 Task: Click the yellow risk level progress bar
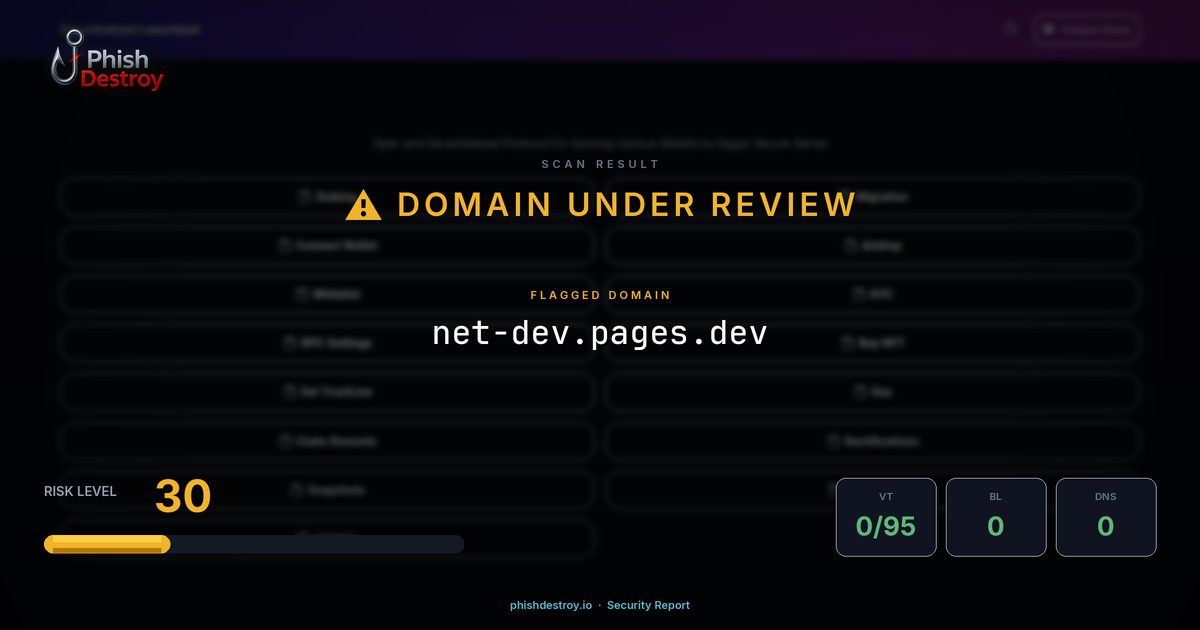(x=105, y=544)
